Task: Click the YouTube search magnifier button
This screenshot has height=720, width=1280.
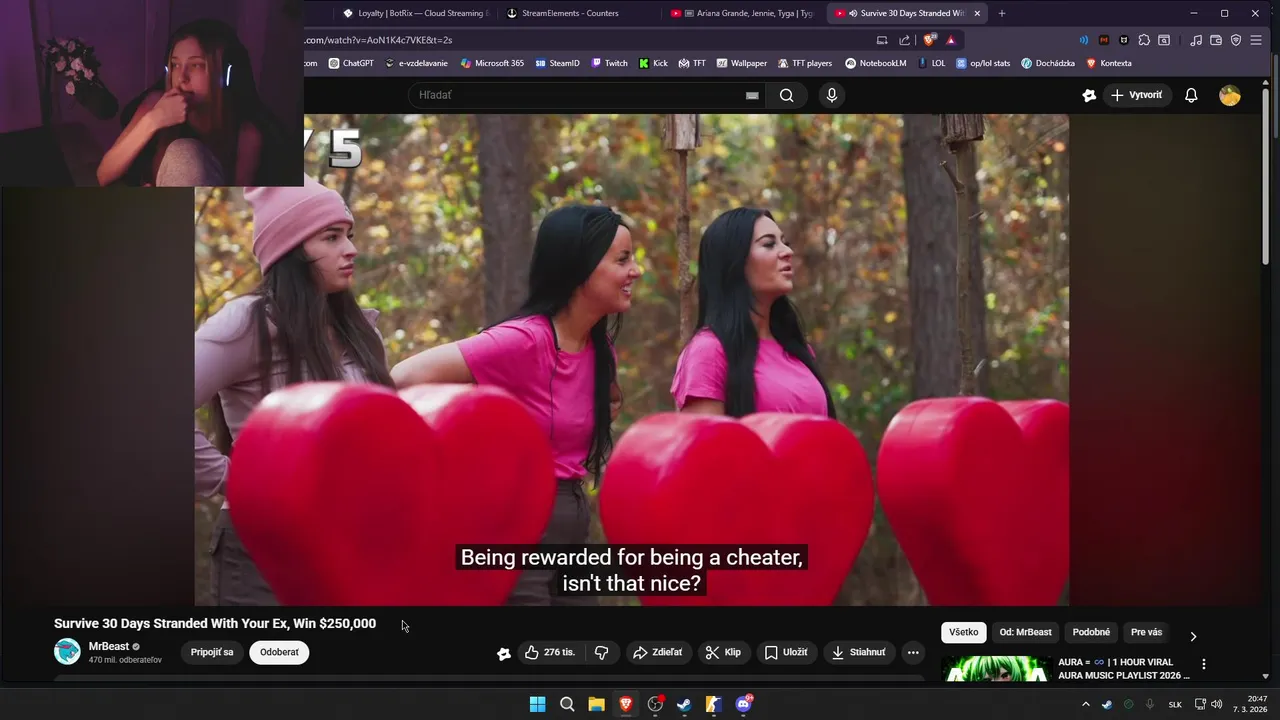Action: pyautogui.click(x=787, y=95)
